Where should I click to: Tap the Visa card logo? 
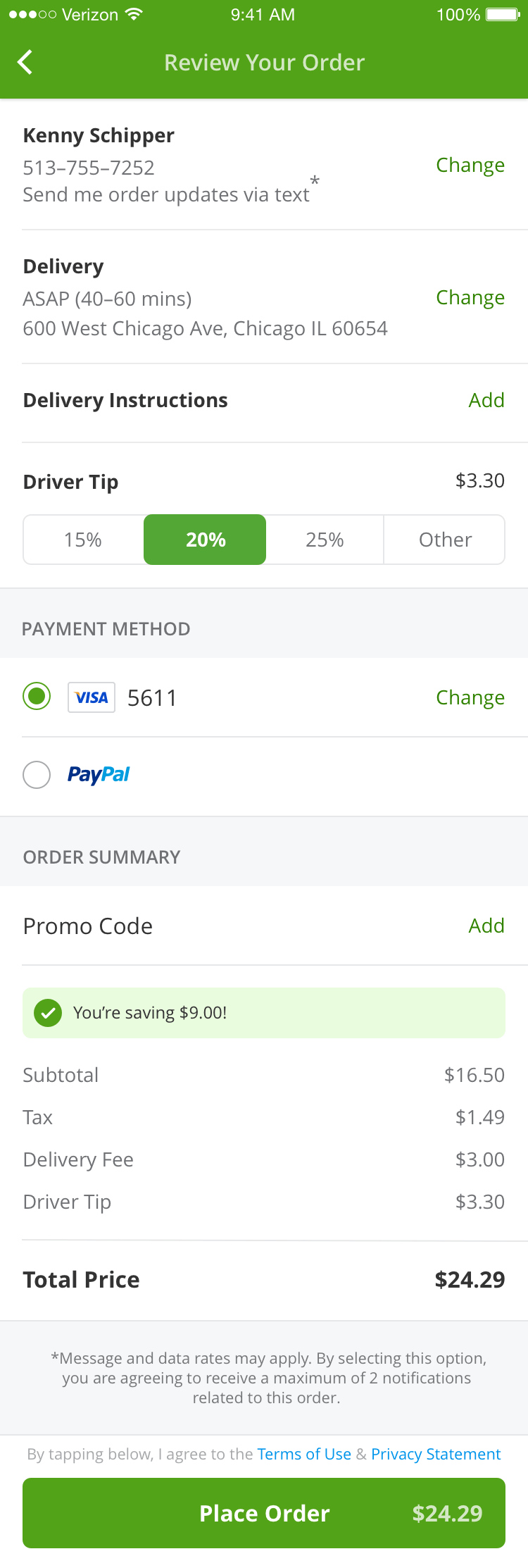pos(92,697)
